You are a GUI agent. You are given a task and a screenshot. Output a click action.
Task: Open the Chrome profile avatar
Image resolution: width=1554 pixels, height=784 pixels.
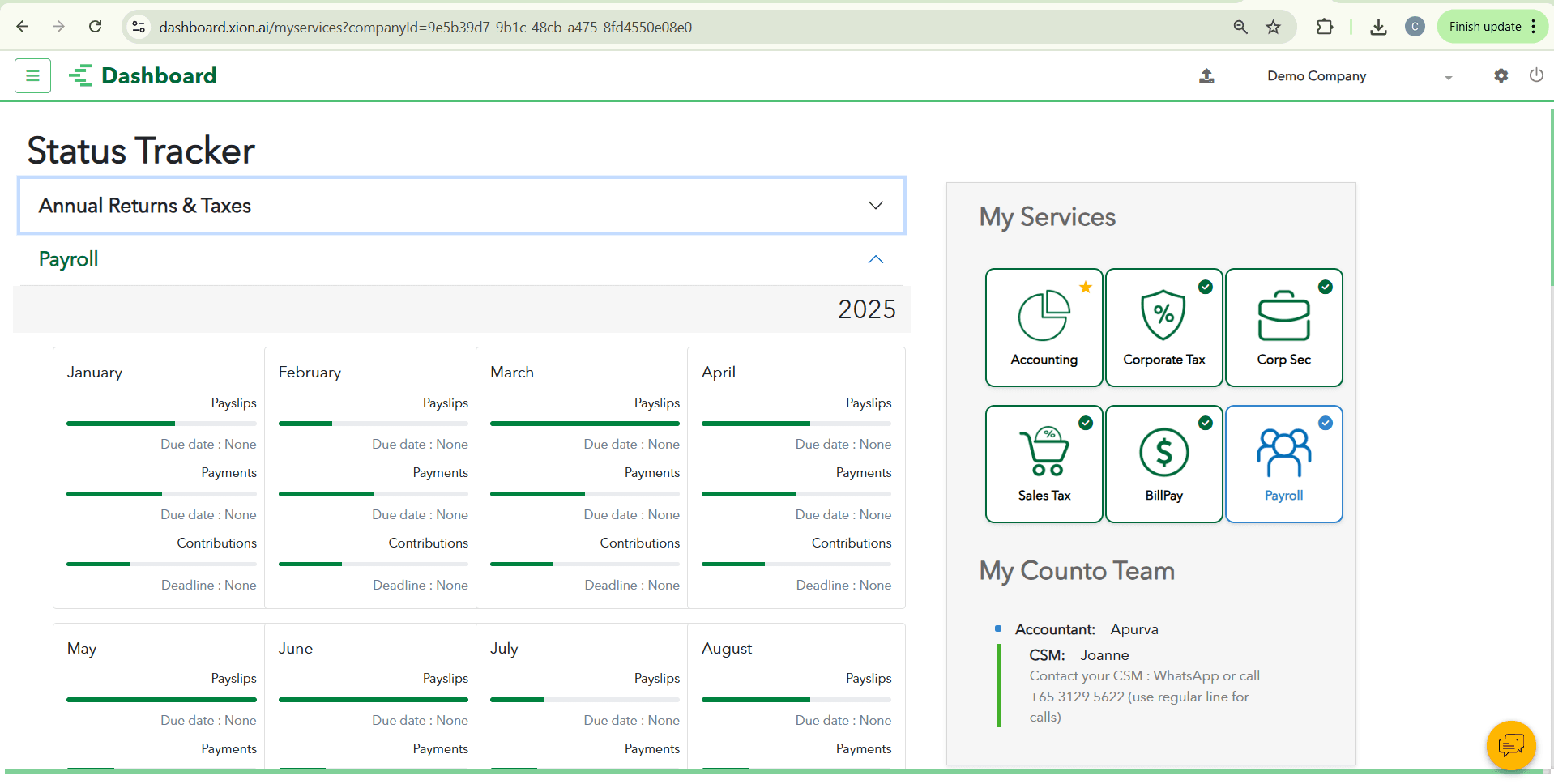coord(1415,27)
